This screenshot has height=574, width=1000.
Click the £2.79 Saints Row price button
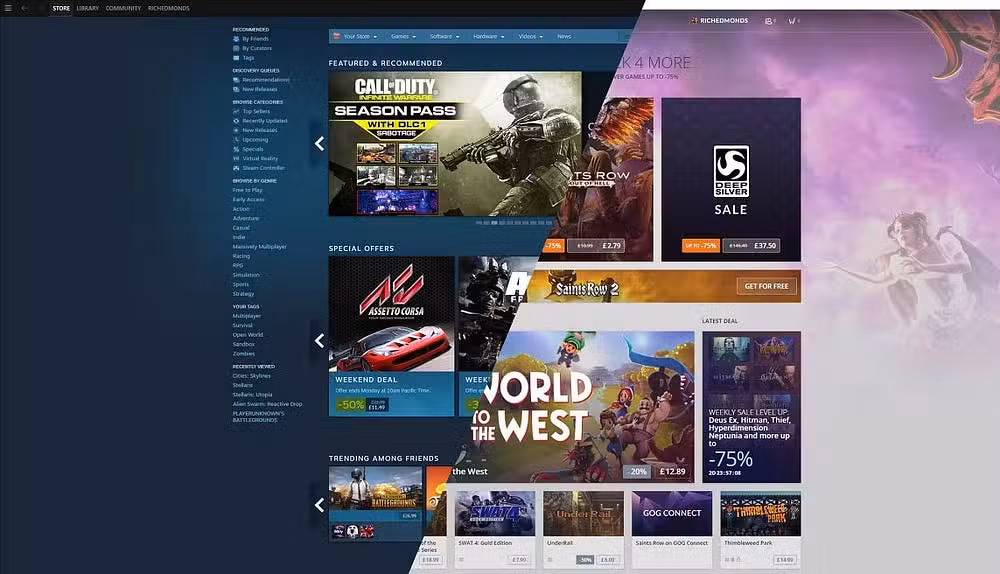pos(596,246)
